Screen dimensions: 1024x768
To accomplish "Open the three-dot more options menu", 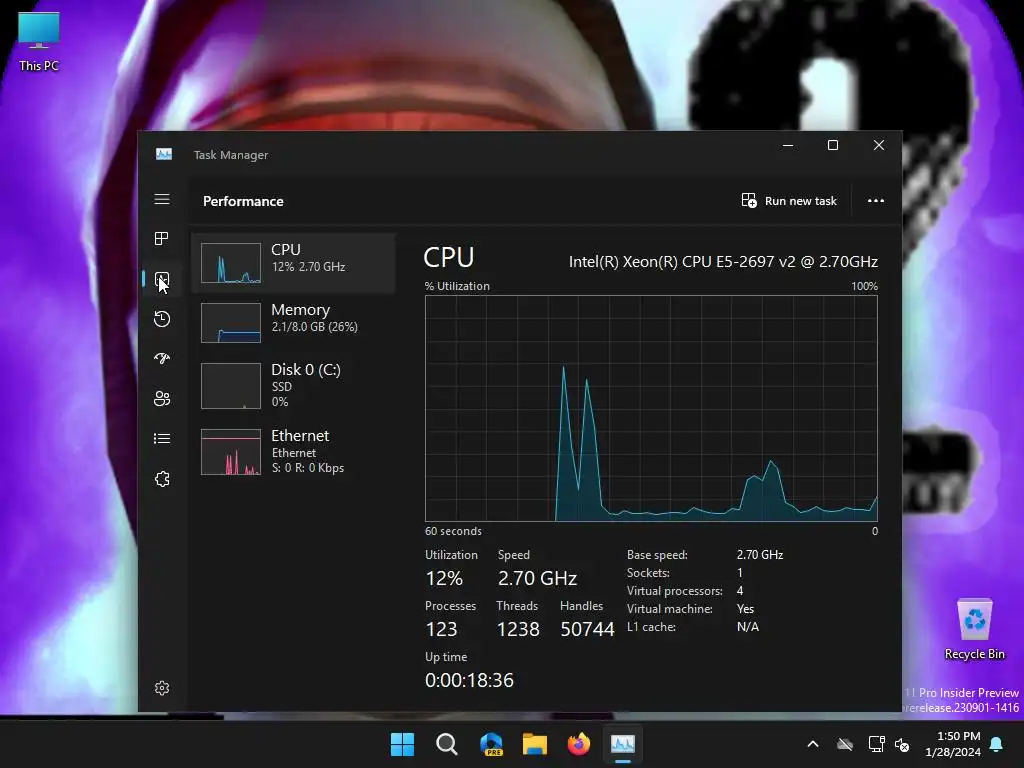I will (876, 201).
